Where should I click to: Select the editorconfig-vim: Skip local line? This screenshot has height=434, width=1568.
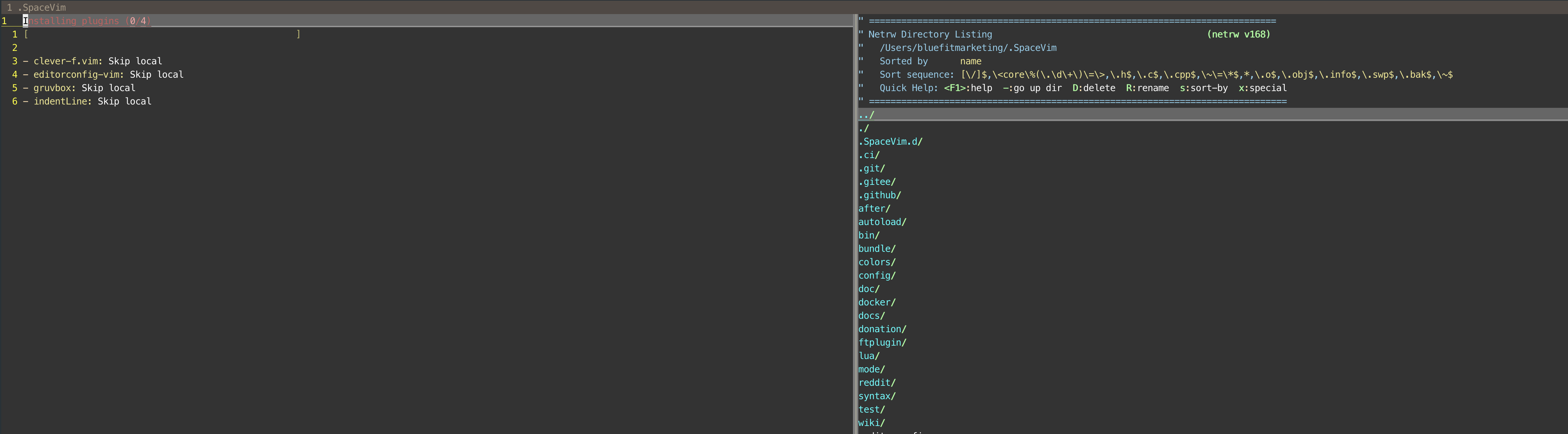[103, 74]
